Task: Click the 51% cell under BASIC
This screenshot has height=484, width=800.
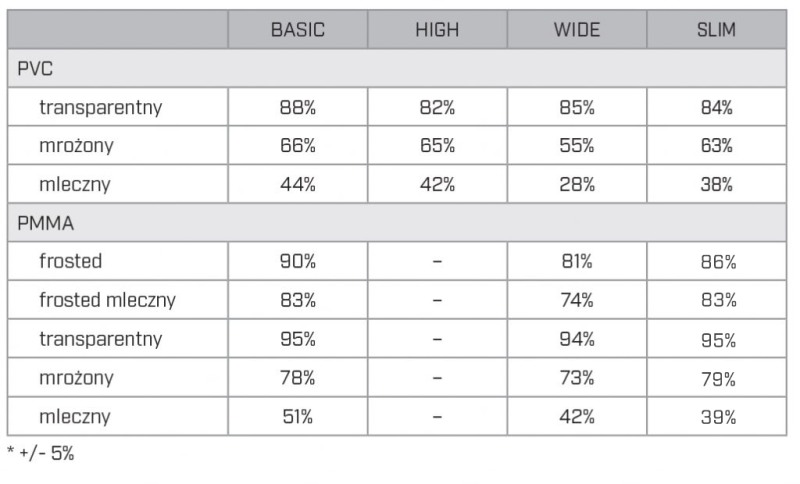Action: [297, 417]
